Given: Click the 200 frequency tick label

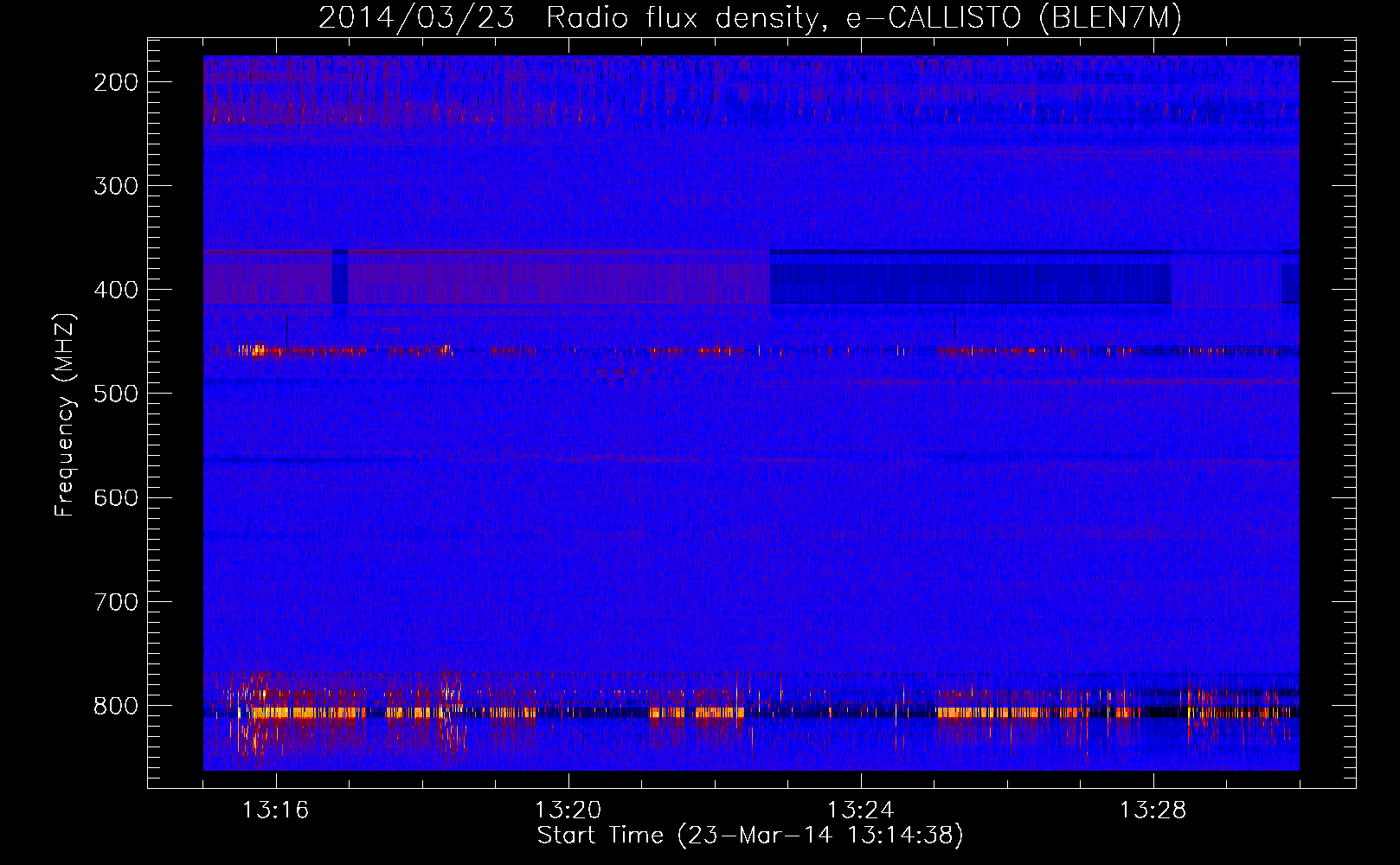Looking at the screenshot, I should tap(116, 82).
